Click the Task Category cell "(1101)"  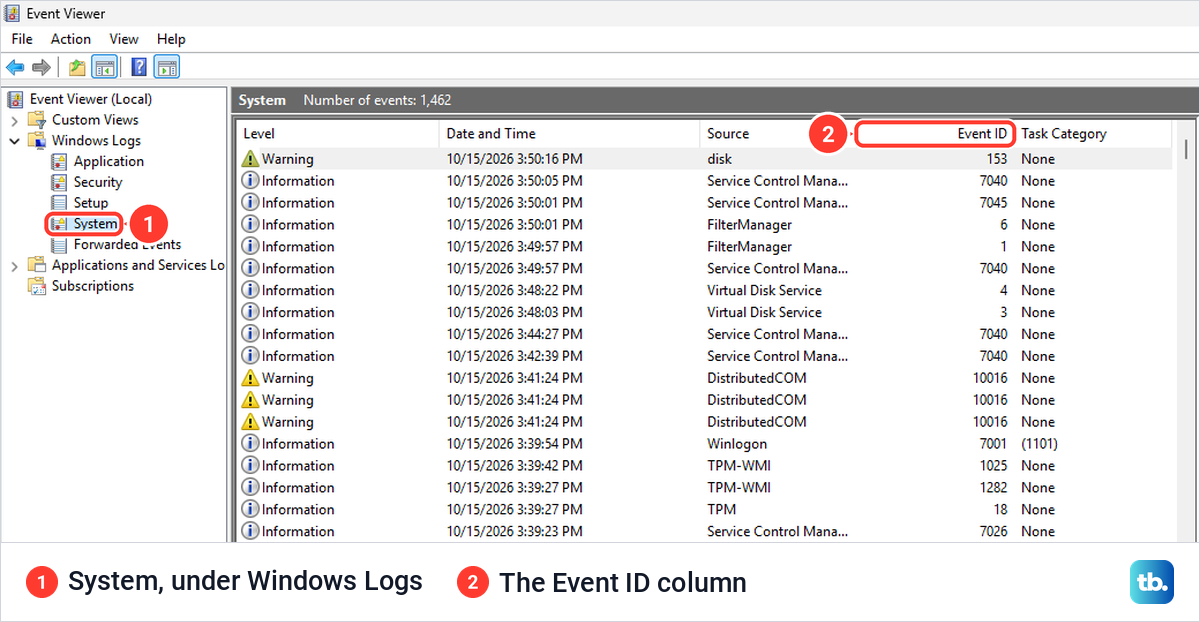click(x=1039, y=444)
